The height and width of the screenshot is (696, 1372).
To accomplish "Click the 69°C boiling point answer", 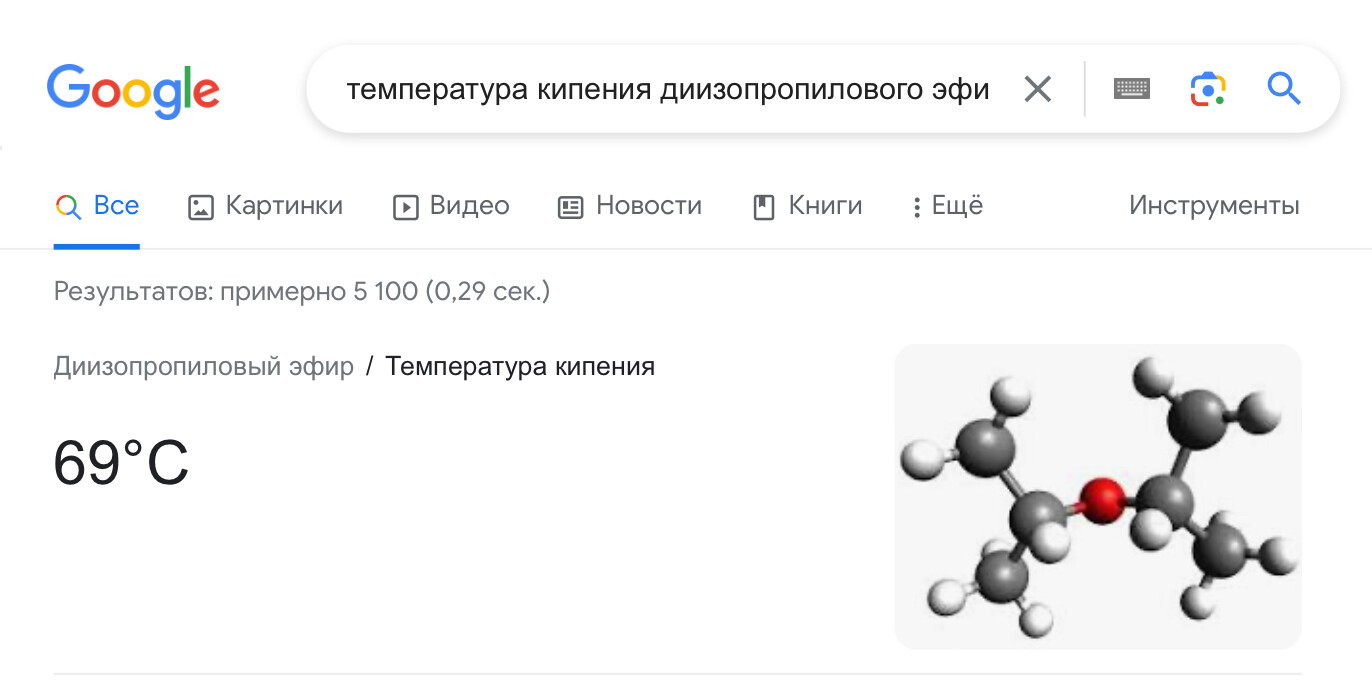I will click(x=121, y=464).
